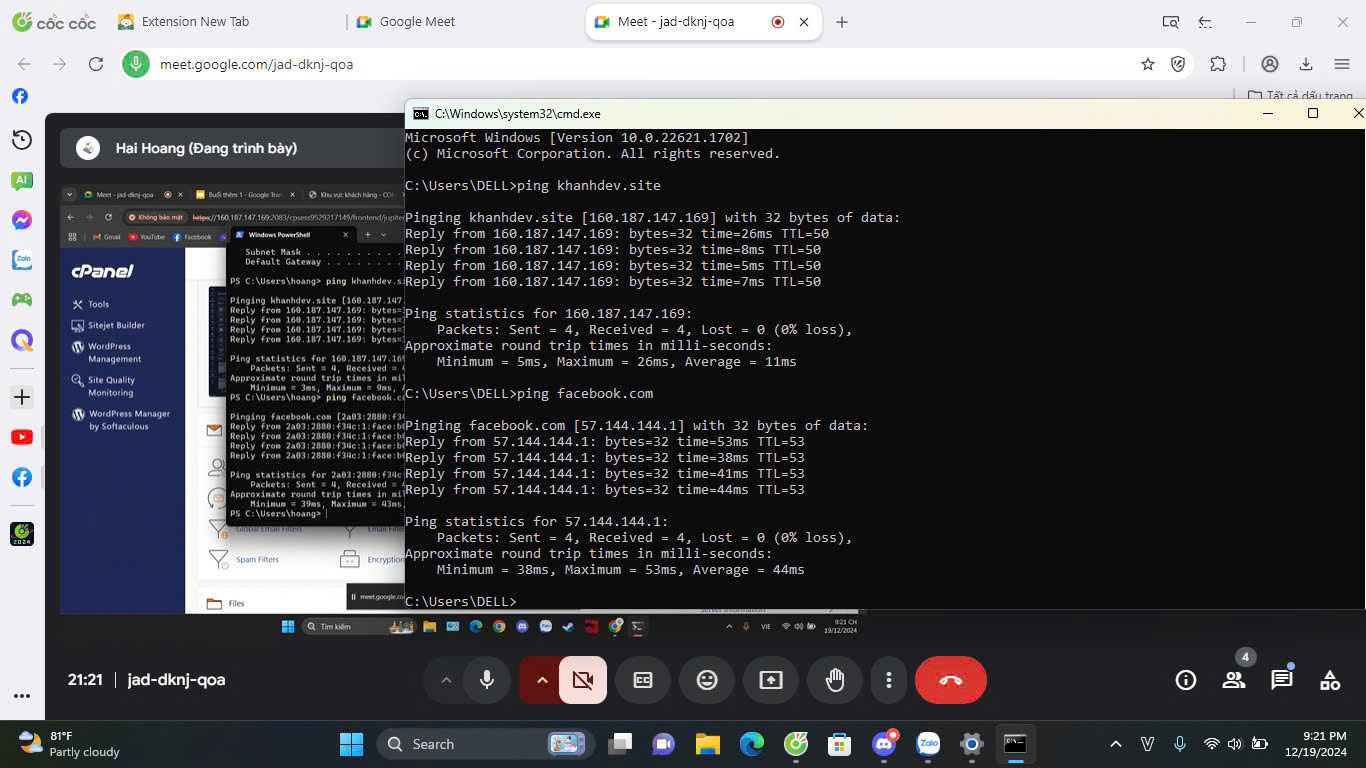Open Messenger from the browser sidebar
This screenshot has width=1366, height=768.
[21, 220]
